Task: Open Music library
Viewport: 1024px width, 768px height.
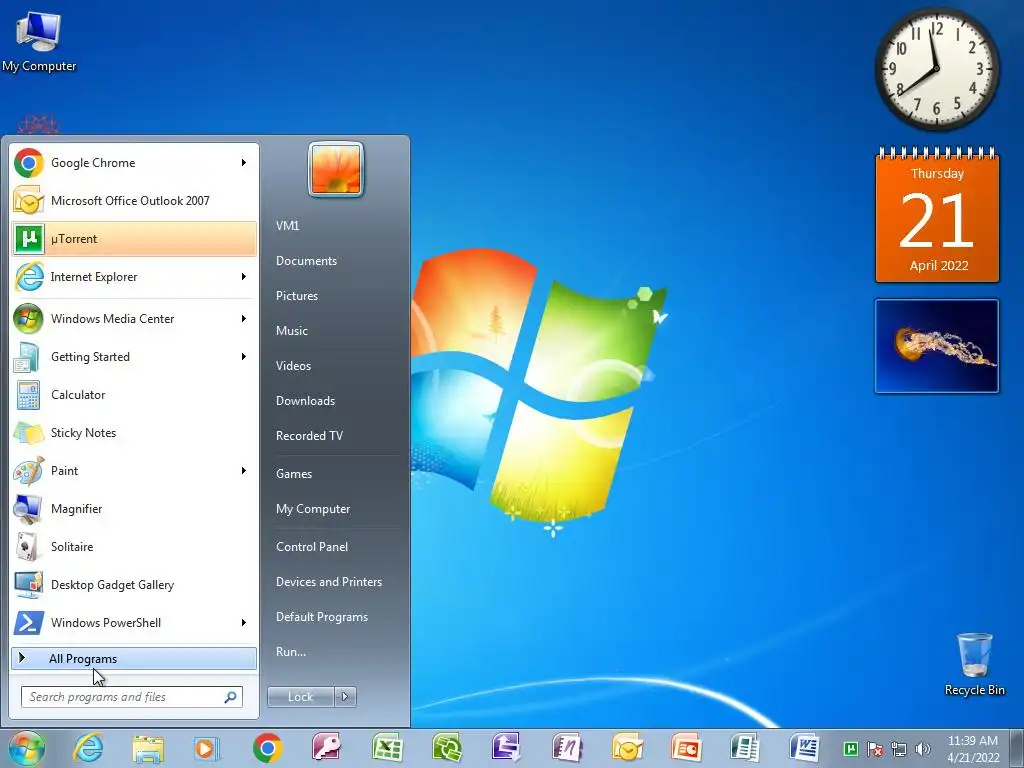Action: pos(291,330)
